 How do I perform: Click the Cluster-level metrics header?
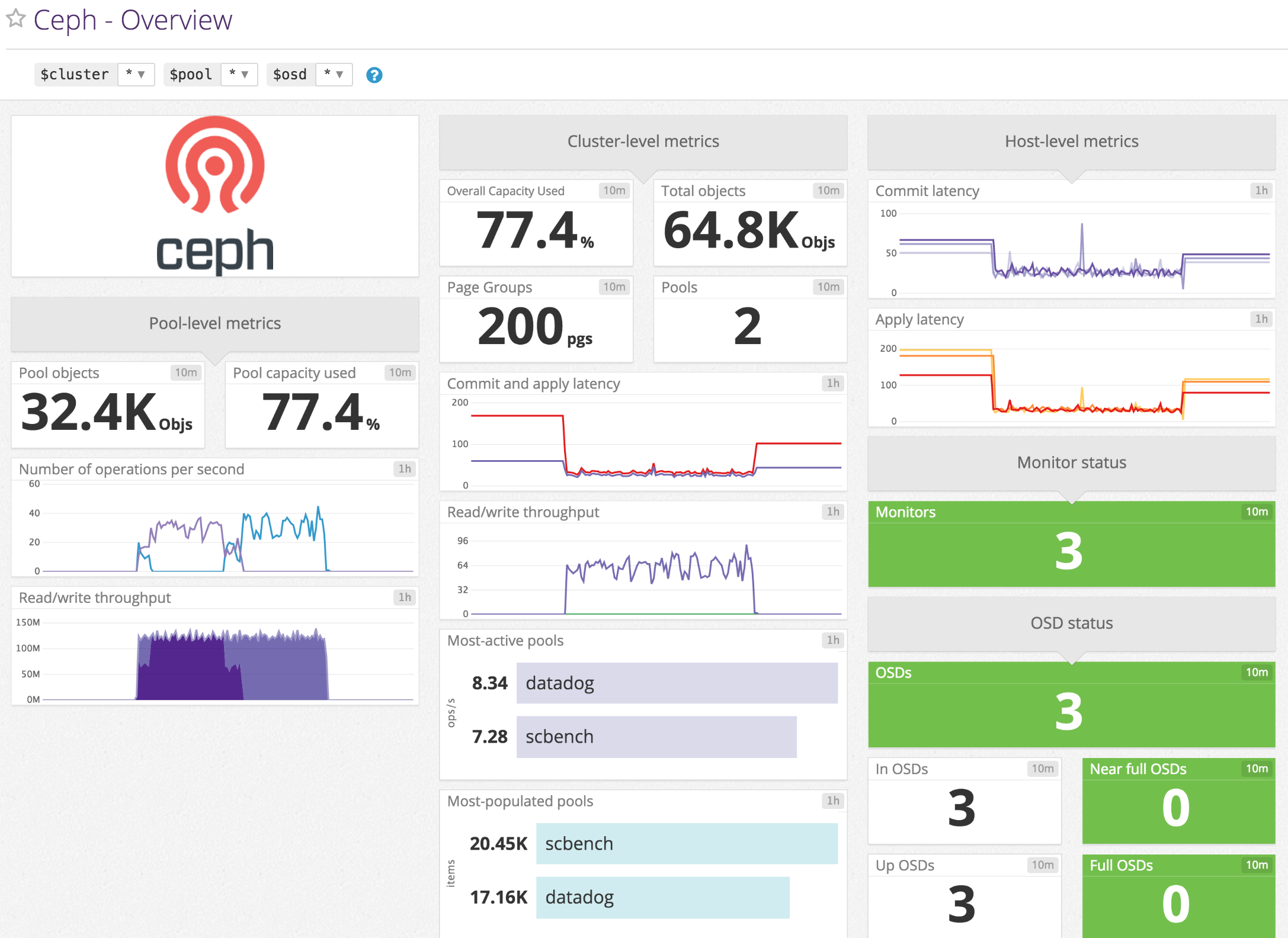coord(643,142)
